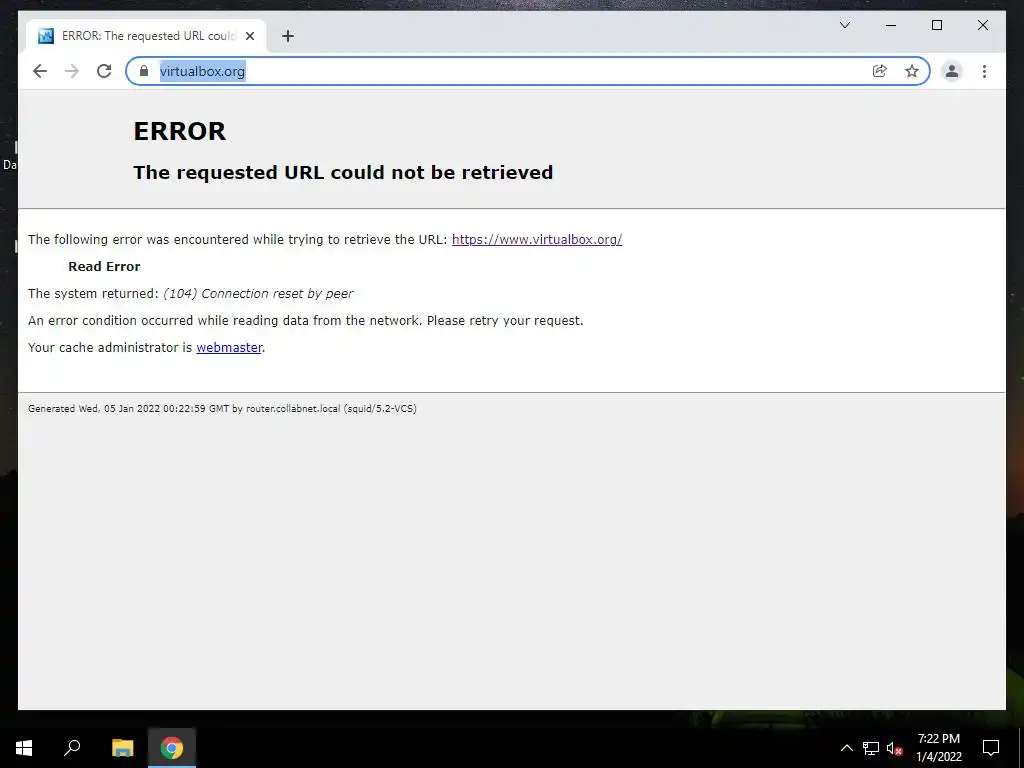Click the webmaster link
This screenshot has height=768, width=1024.
(229, 347)
